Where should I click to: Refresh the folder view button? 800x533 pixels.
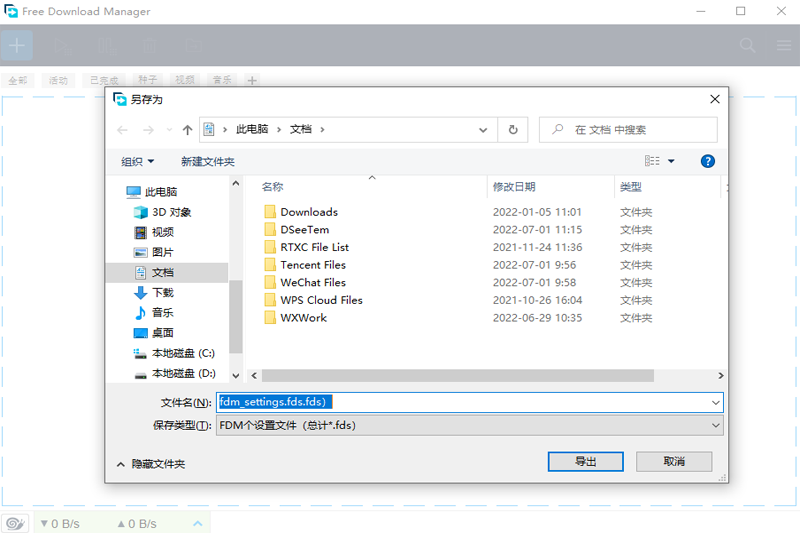coord(513,130)
